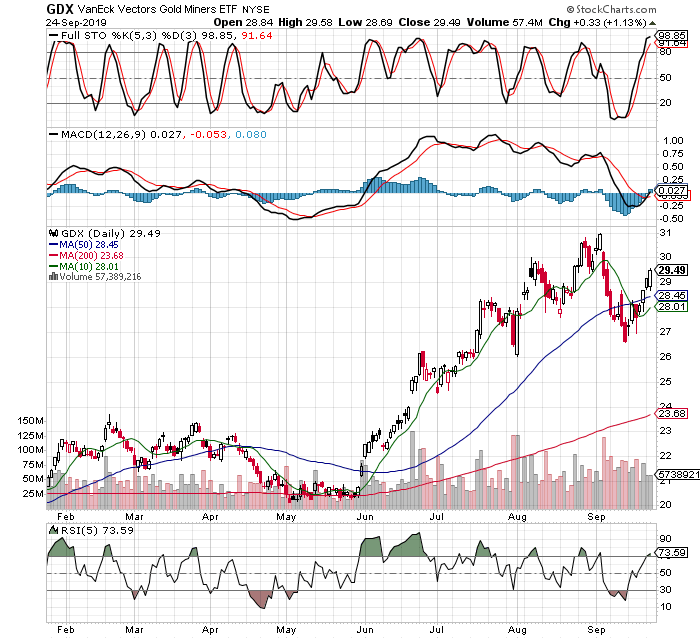Click the 0.027 flag on MACD right axis
This screenshot has height=639, width=700.
pyautogui.click(x=672, y=191)
